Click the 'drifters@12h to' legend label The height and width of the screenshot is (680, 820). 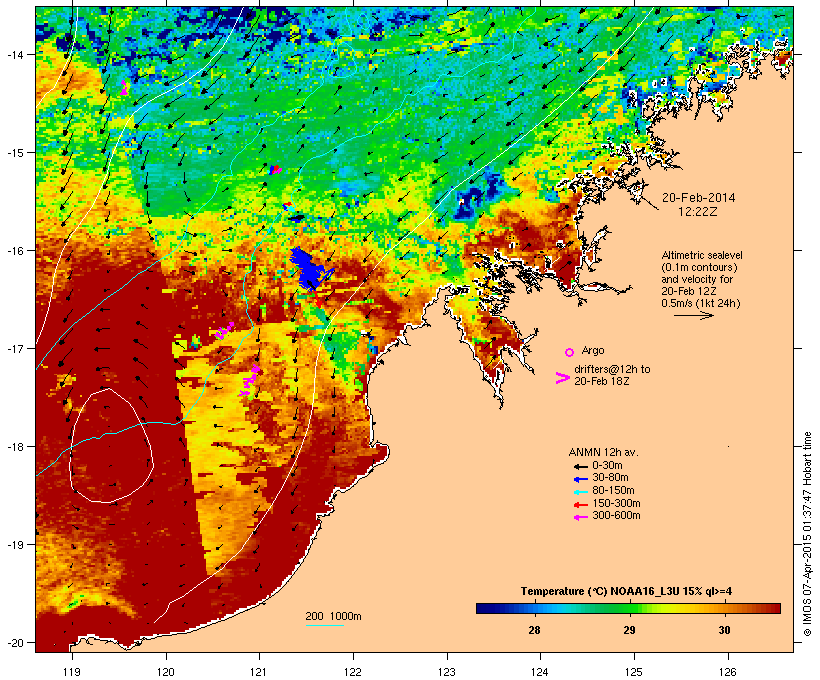(612, 369)
